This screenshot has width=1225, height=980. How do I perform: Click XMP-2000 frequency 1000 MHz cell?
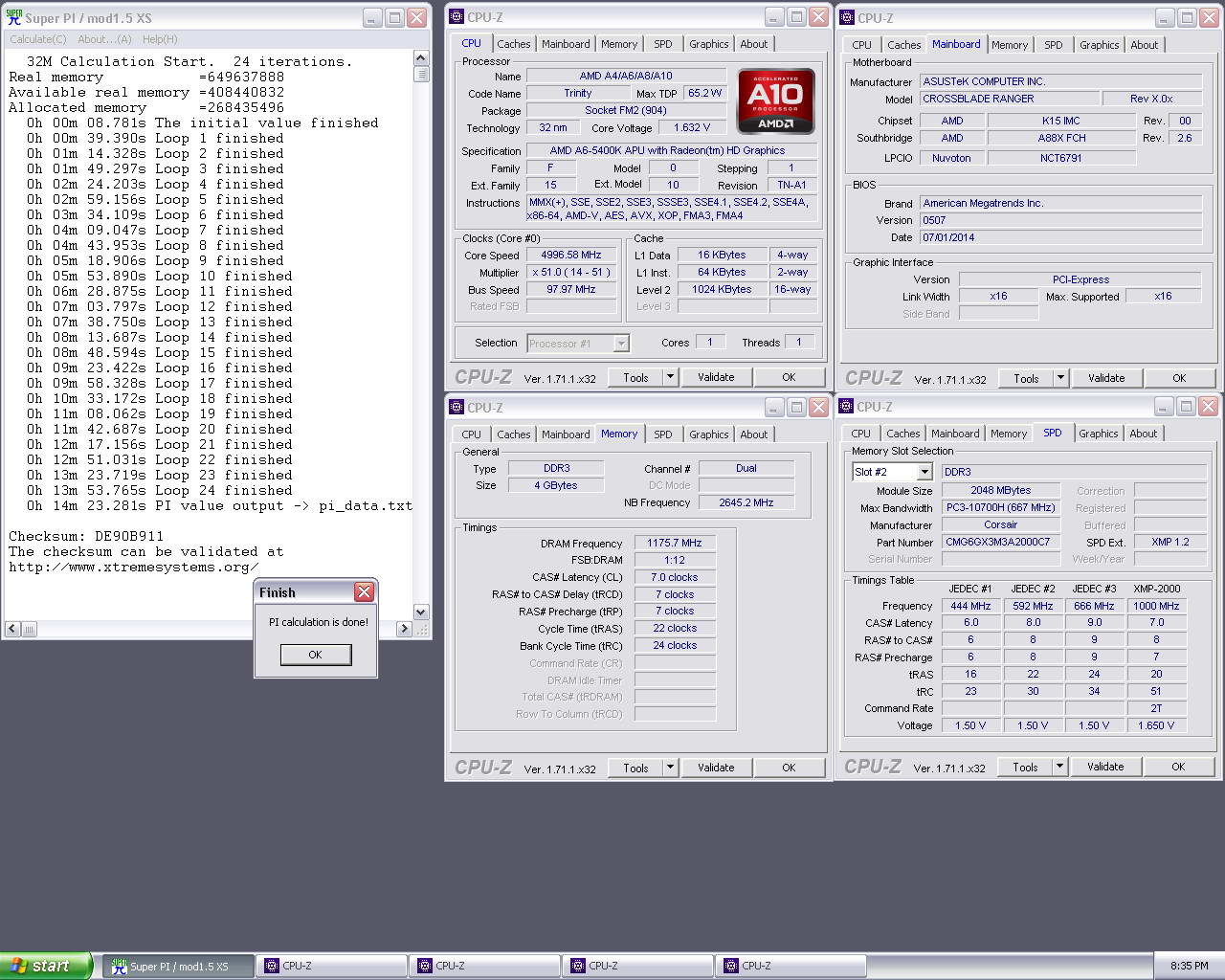point(1156,606)
